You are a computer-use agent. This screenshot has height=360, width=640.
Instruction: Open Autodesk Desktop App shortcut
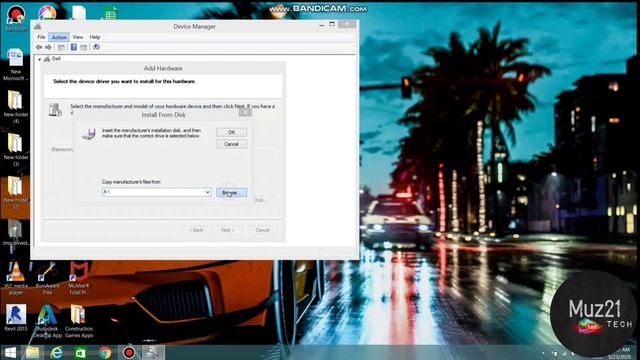pyautogui.click(x=47, y=321)
